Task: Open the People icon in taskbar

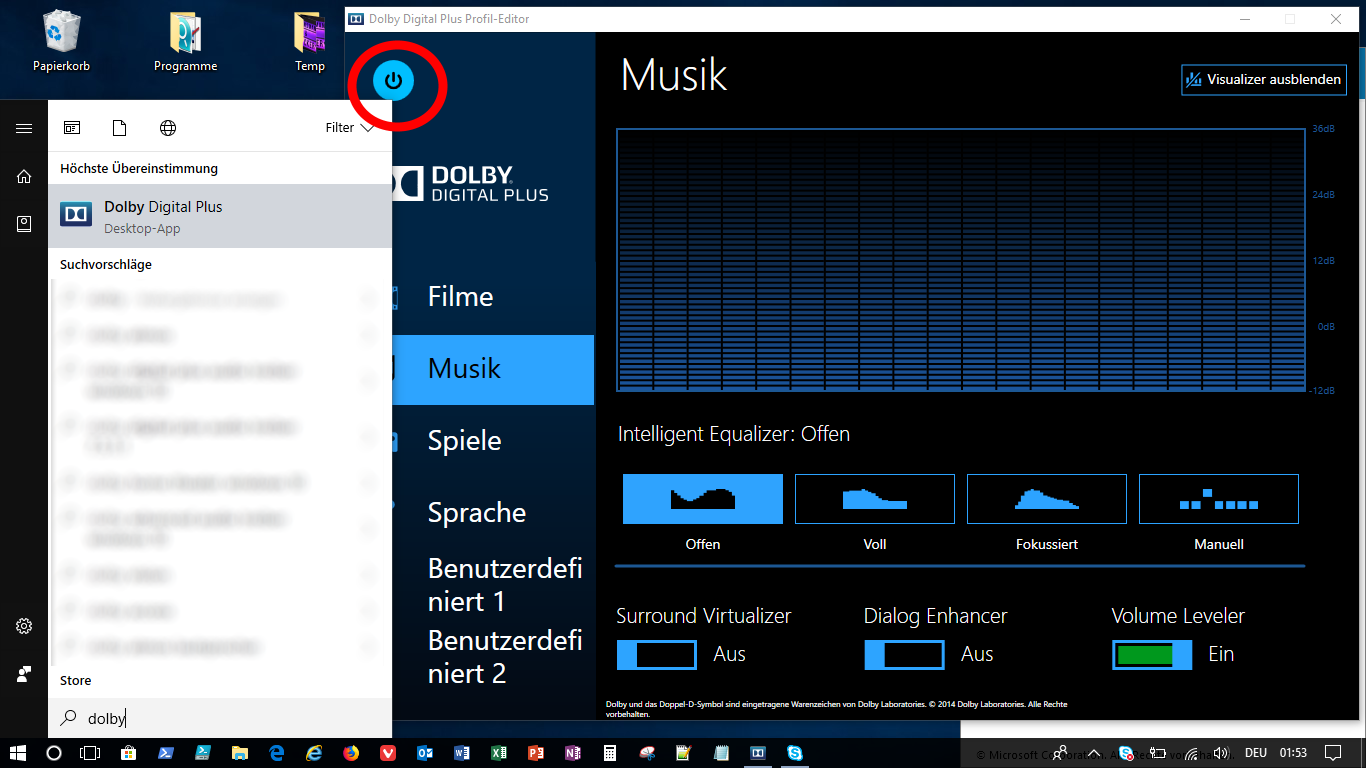Action: tap(1061, 753)
